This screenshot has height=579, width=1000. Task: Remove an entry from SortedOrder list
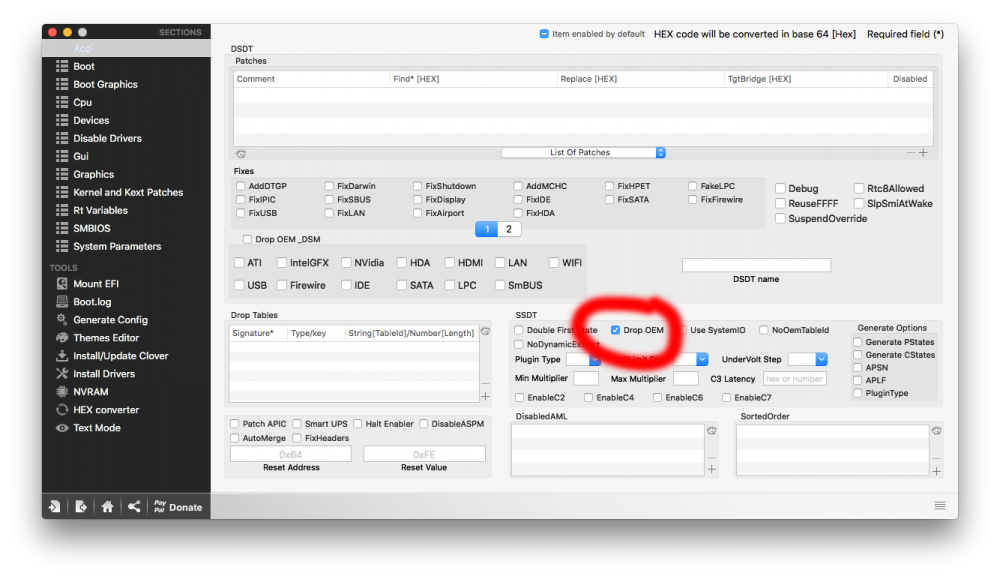tap(936, 458)
